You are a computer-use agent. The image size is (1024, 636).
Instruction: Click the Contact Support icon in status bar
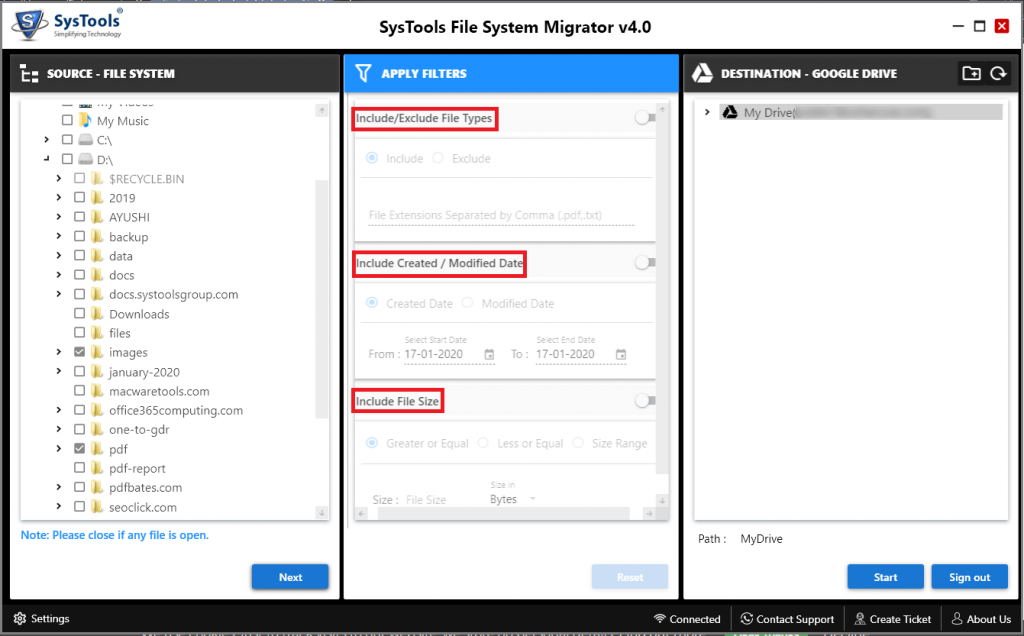pos(748,619)
